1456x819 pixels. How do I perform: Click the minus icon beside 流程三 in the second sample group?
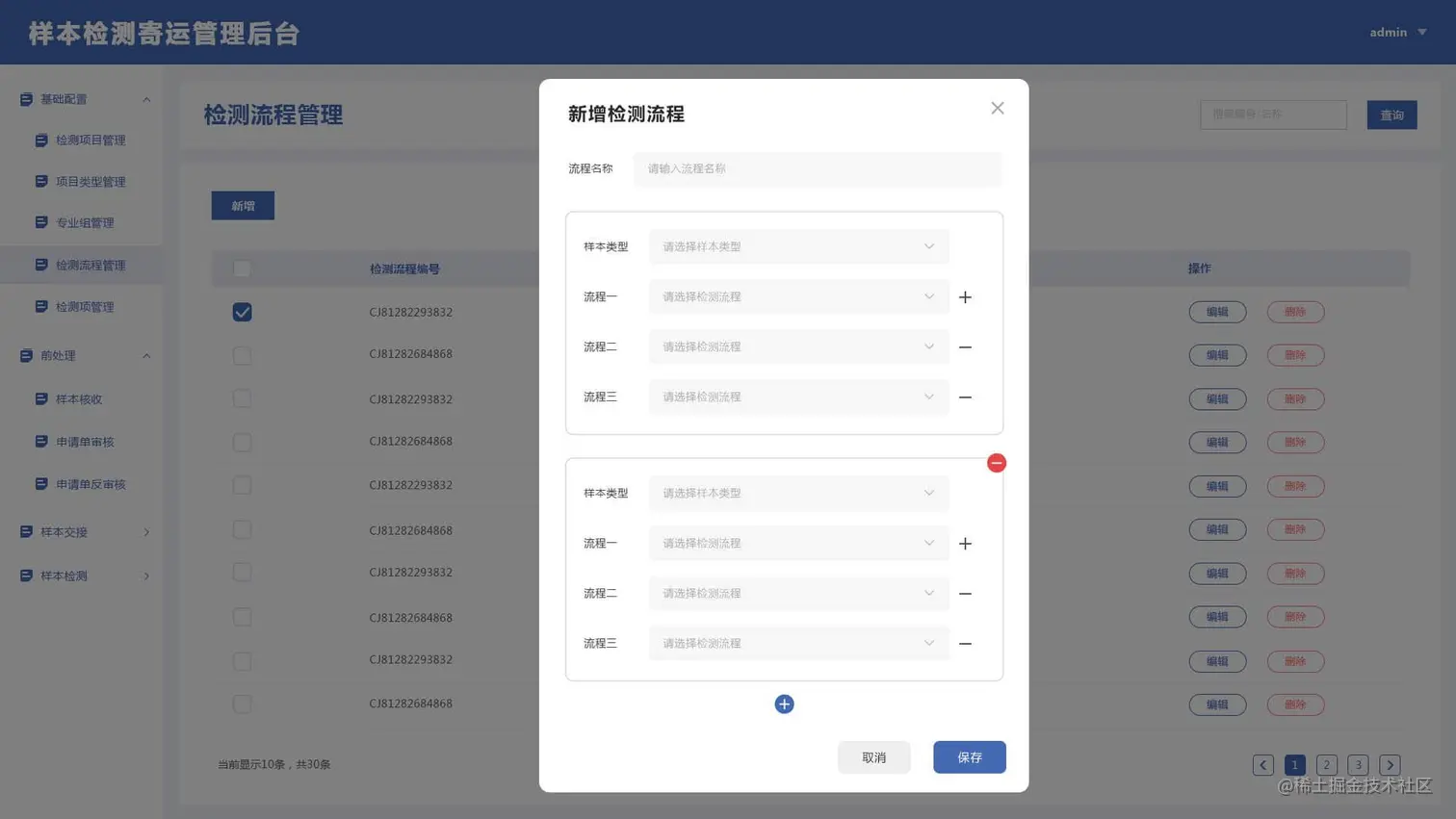pyautogui.click(x=965, y=644)
